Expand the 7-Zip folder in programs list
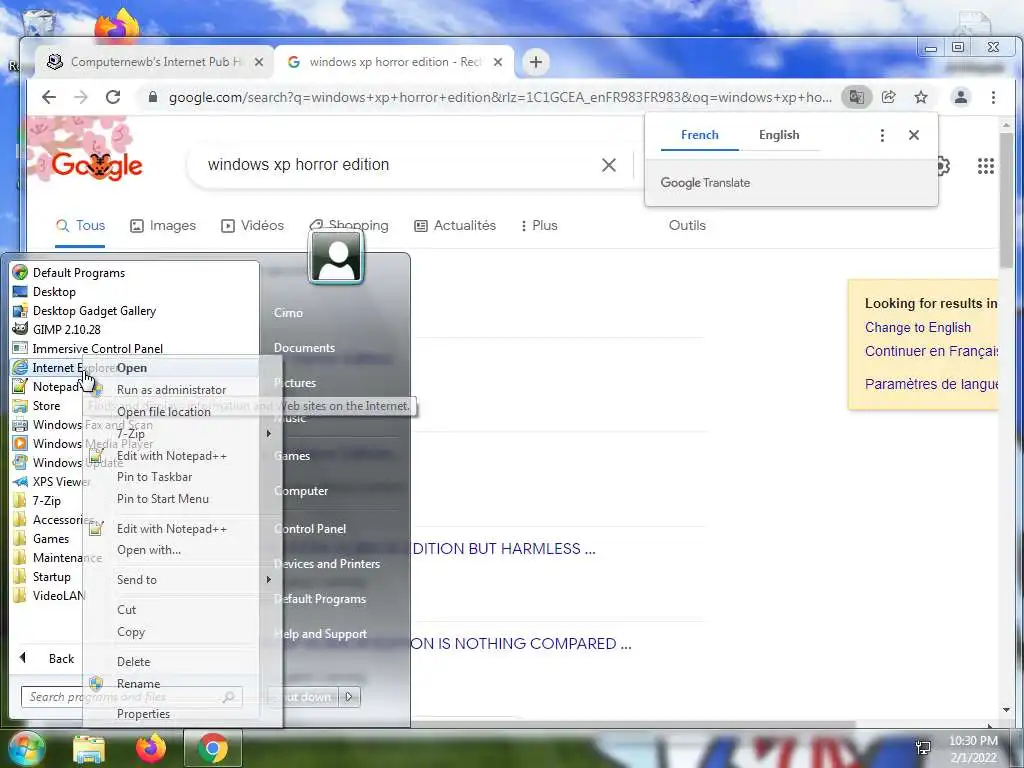 (x=37, y=501)
